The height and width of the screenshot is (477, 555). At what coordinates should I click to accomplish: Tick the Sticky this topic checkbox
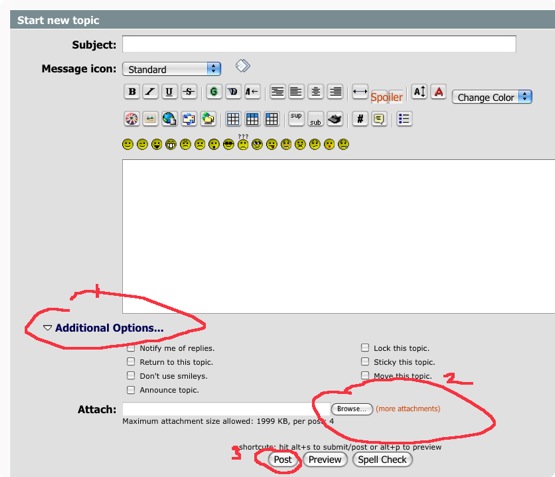[365, 362]
